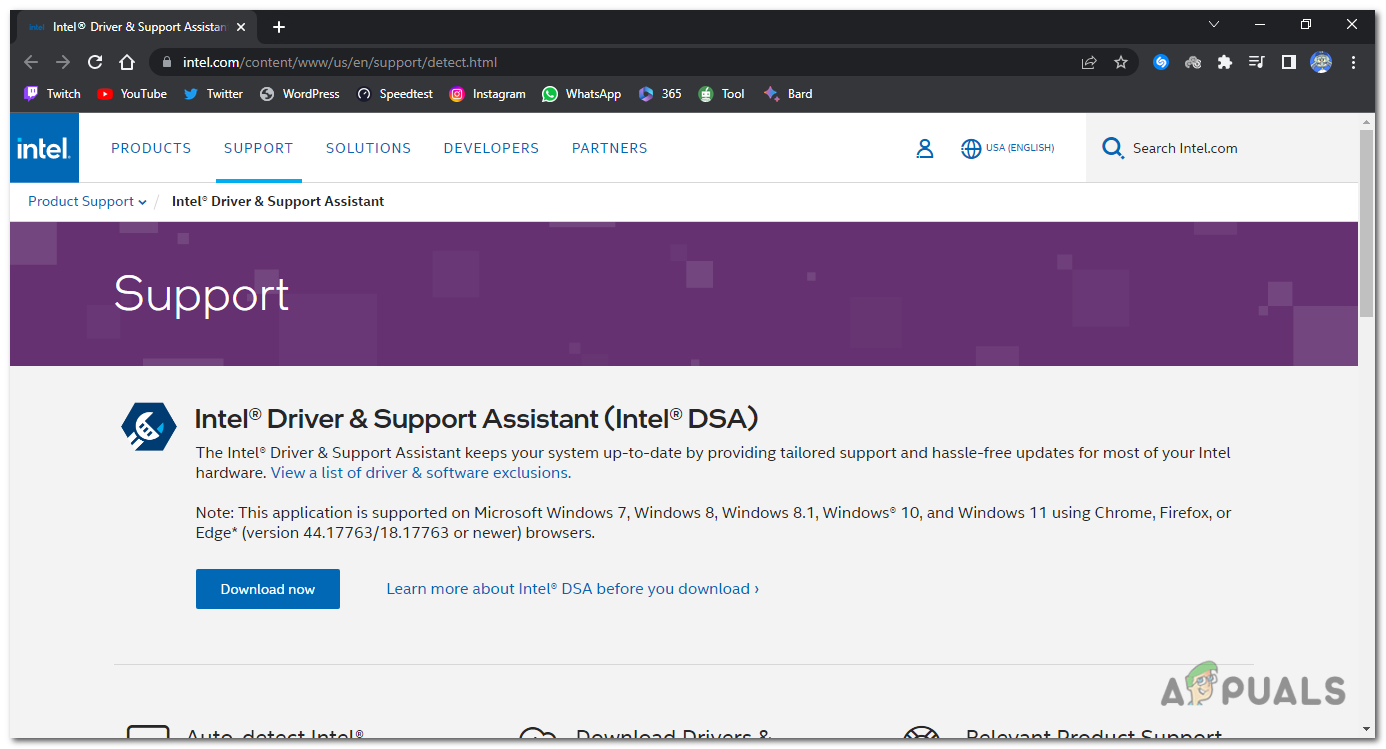Open the Product Support dropdown
1386x749 pixels.
tap(86, 201)
